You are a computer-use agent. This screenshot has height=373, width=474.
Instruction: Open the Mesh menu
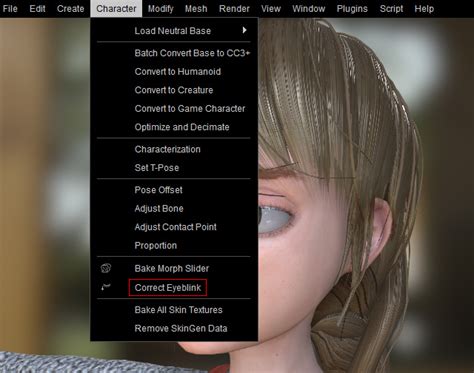(x=196, y=8)
